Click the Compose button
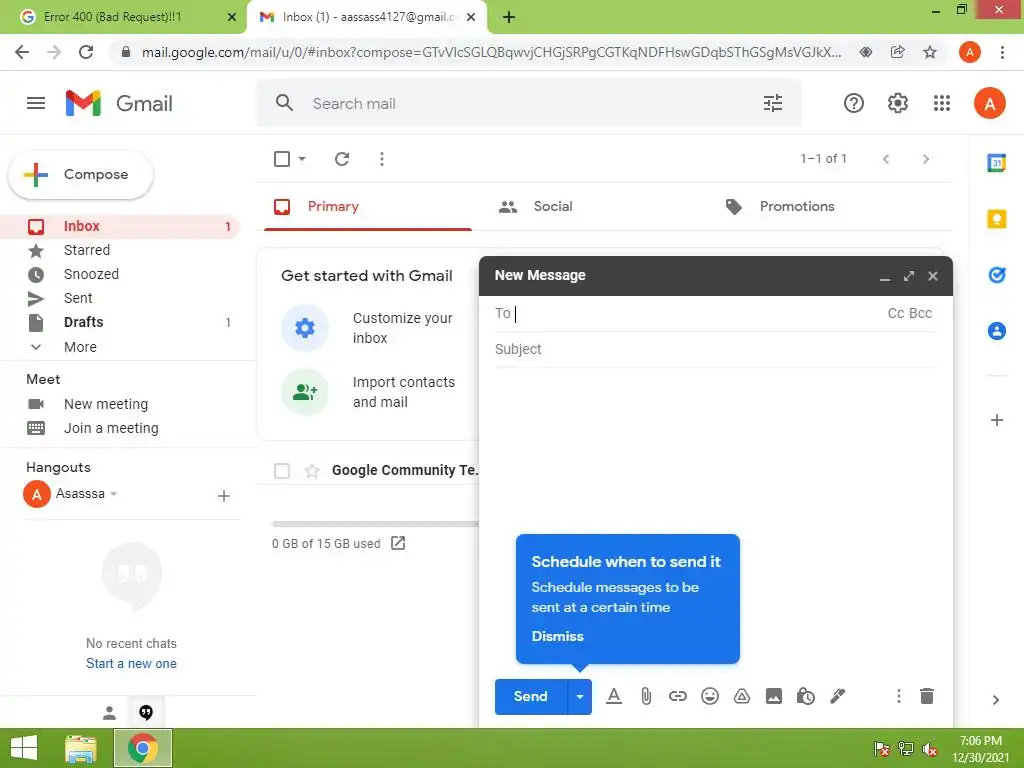1024x768 pixels. (80, 174)
